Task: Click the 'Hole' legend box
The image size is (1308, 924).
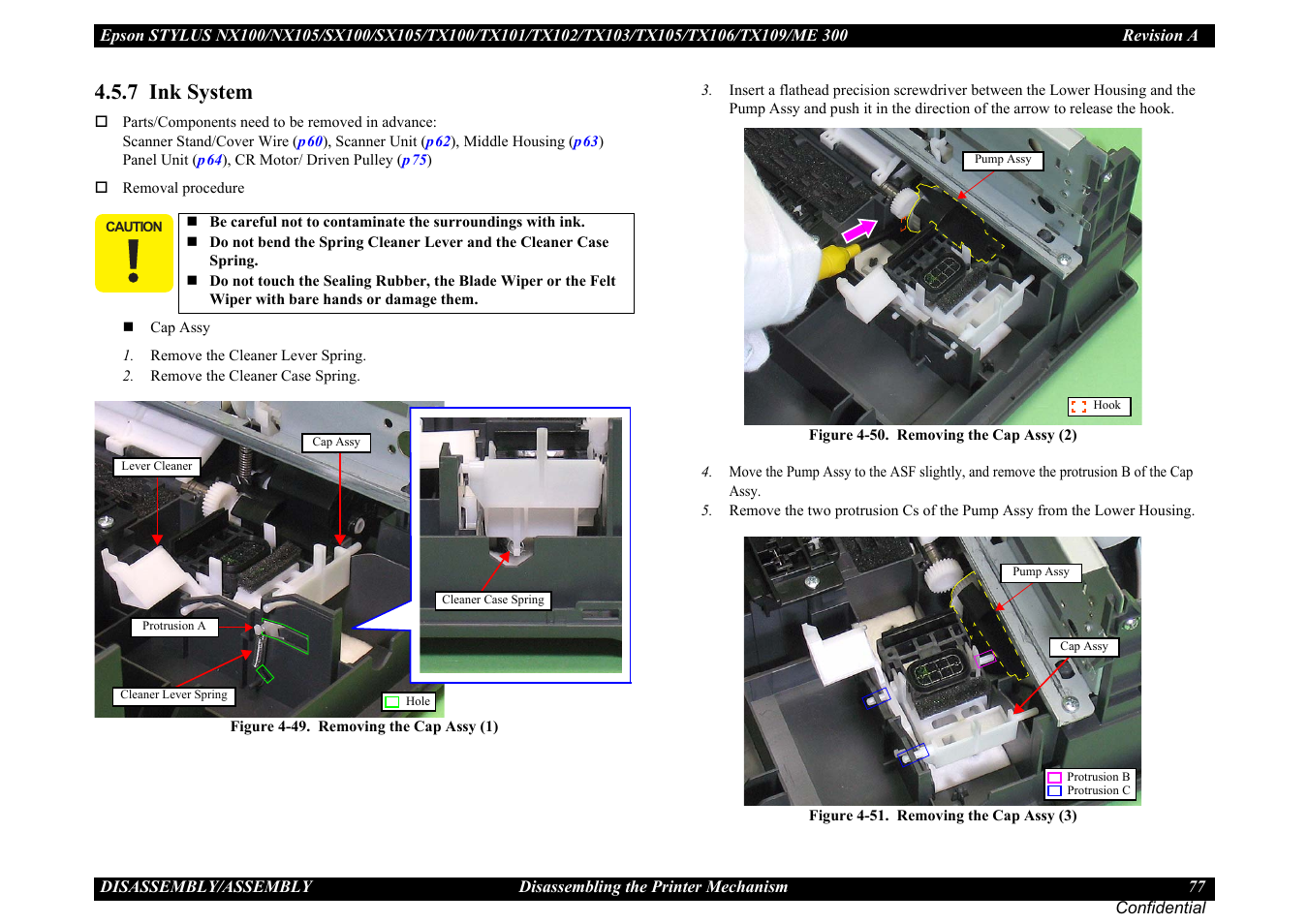Action: coord(409,702)
